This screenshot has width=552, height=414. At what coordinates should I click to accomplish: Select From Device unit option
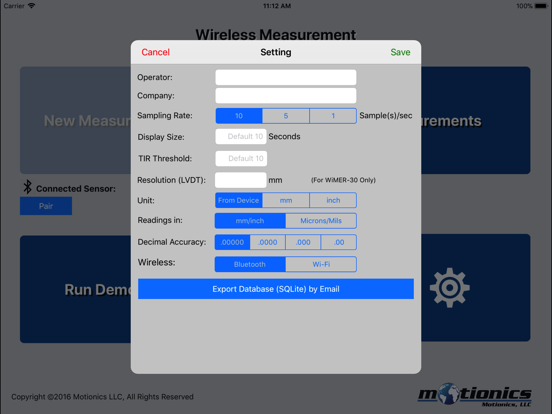239,200
